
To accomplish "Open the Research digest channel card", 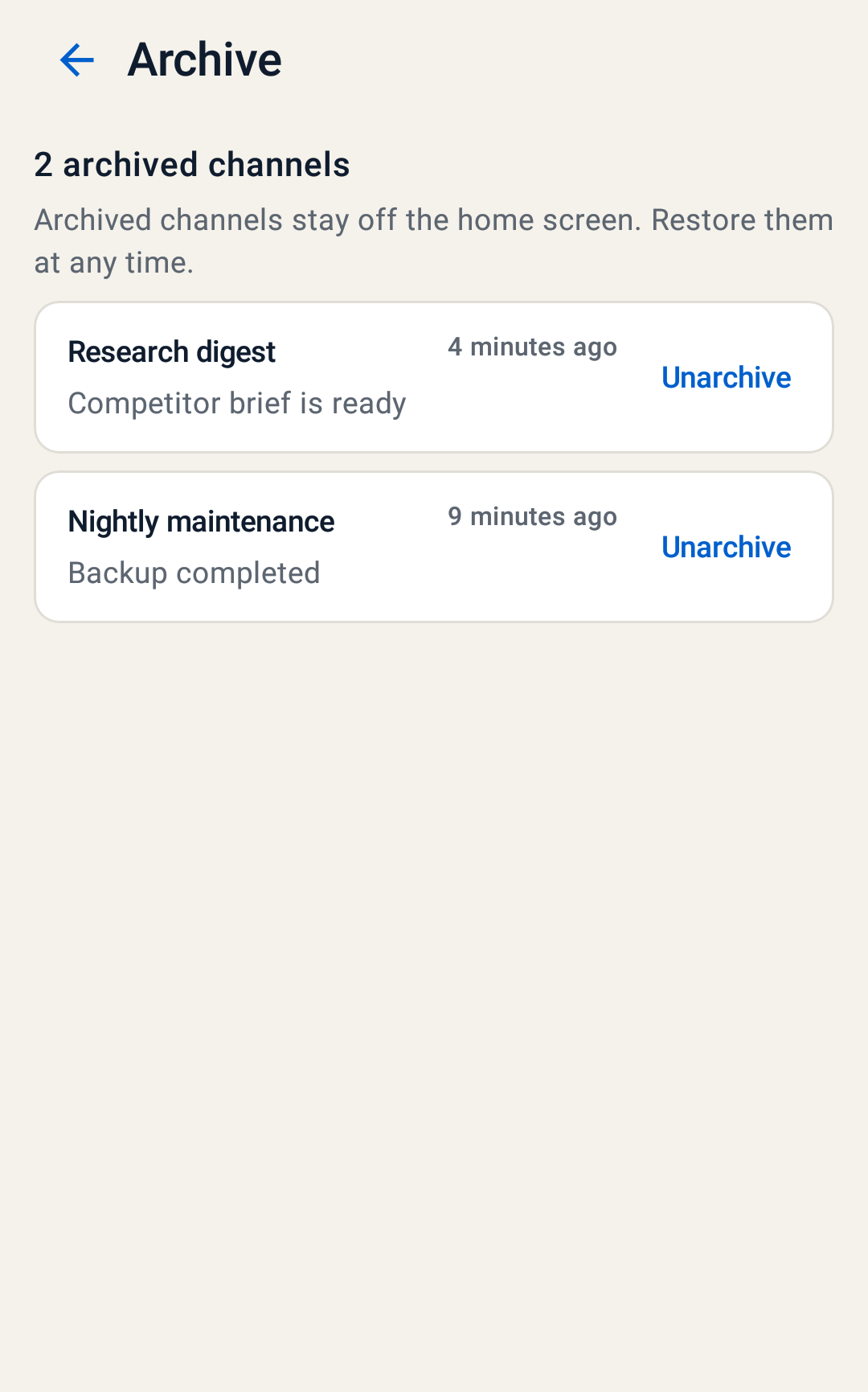I will (x=434, y=377).
